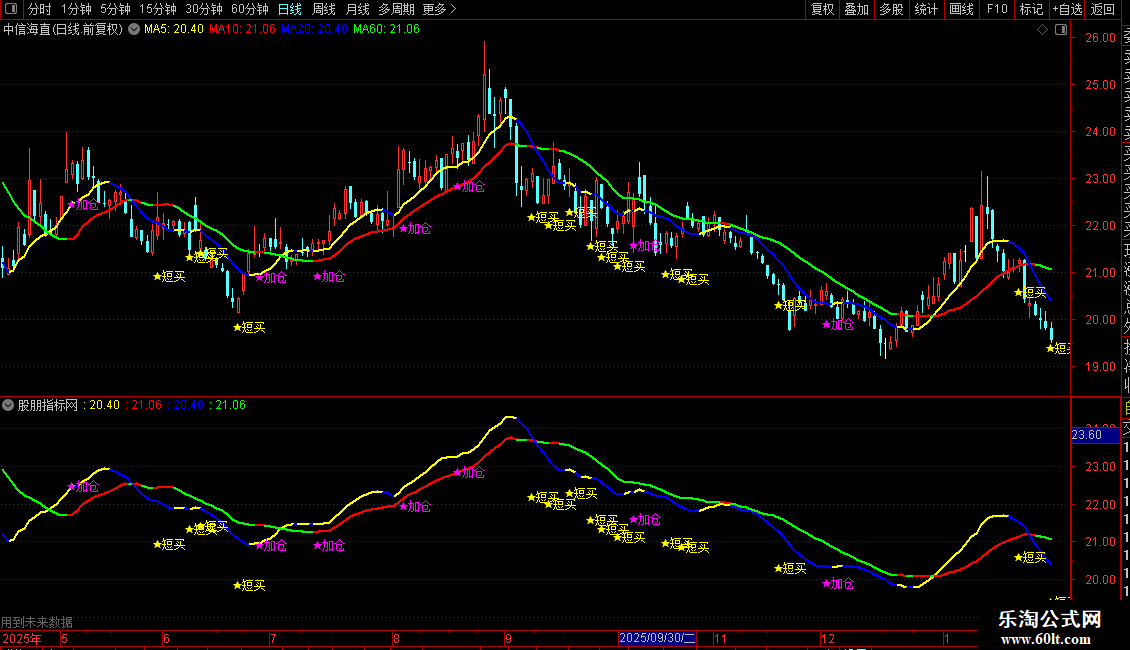1130x650 pixels.
Task: Click the 统计 statistics tool
Action: tap(926, 9)
